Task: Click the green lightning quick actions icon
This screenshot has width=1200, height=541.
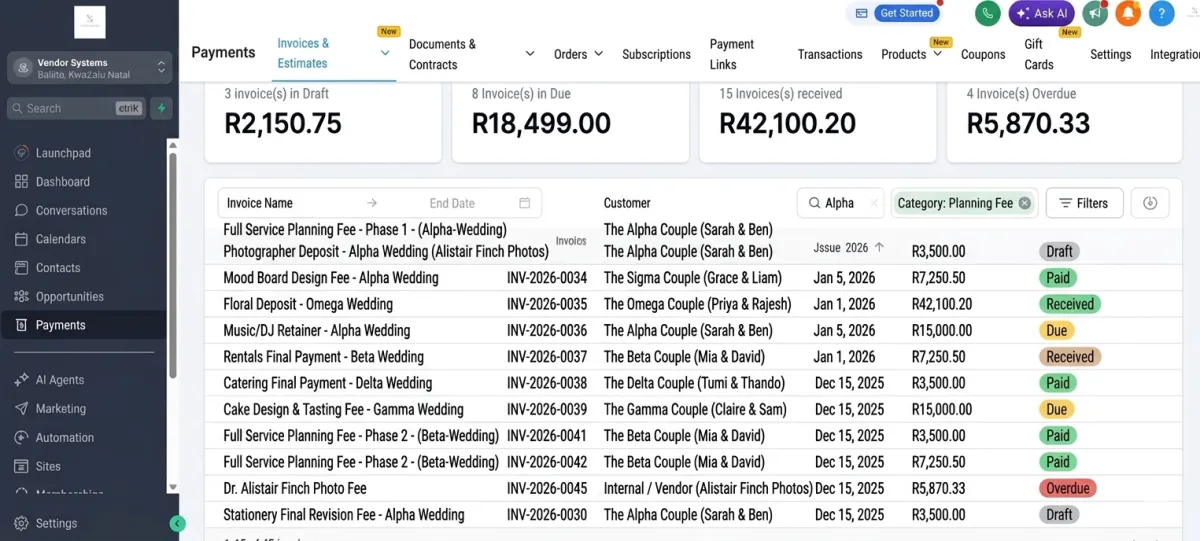Action: pyautogui.click(x=161, y=108)
